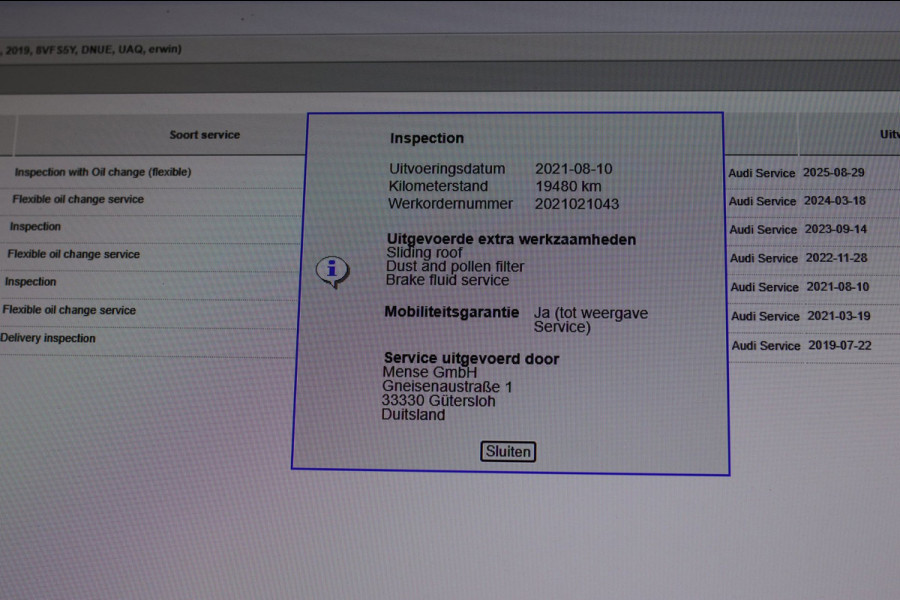This screenshot has width=900, height=600.
Task: Select the date 2022-11-28 in the table
Action: point(836,257)
